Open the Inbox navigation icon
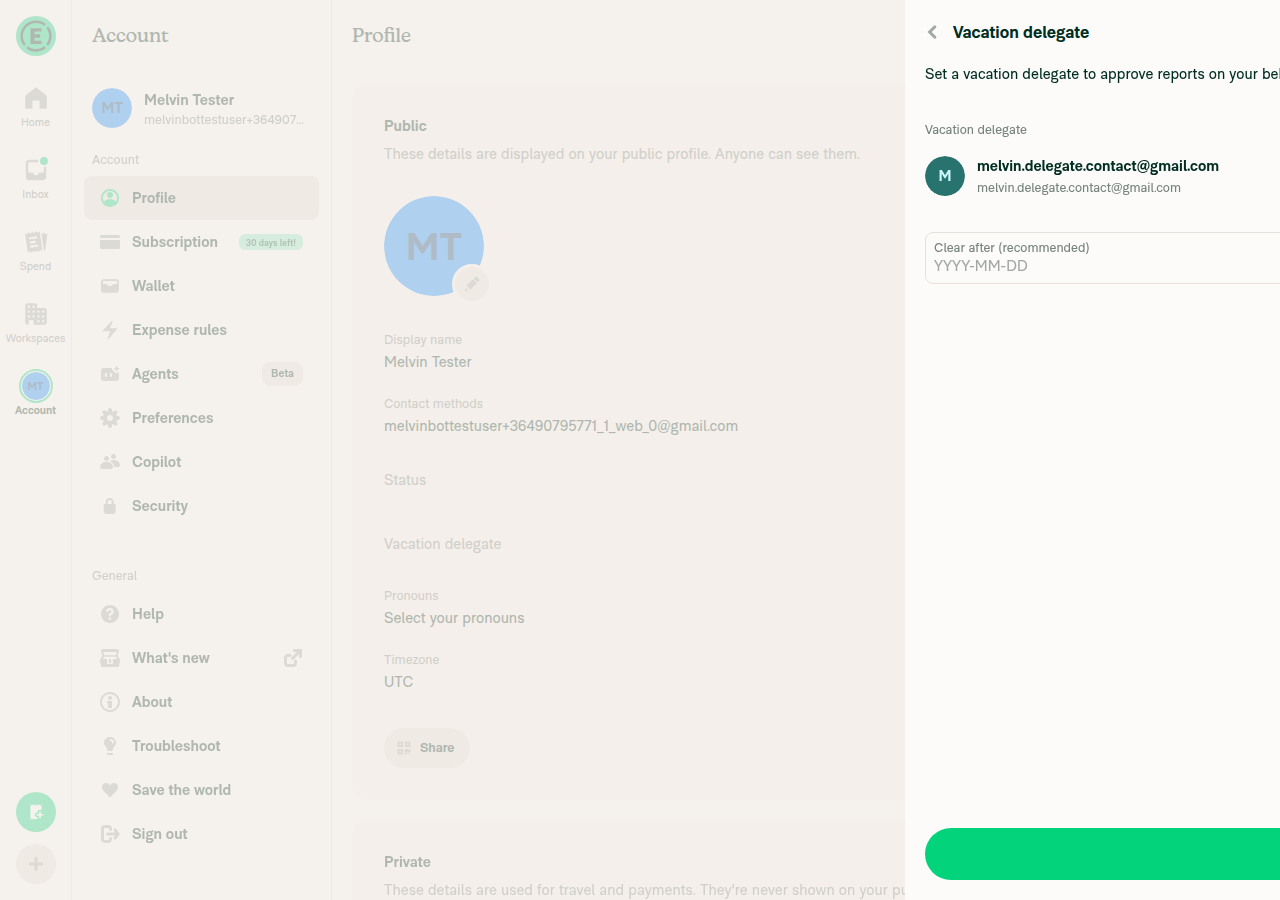 click(36, 180)
